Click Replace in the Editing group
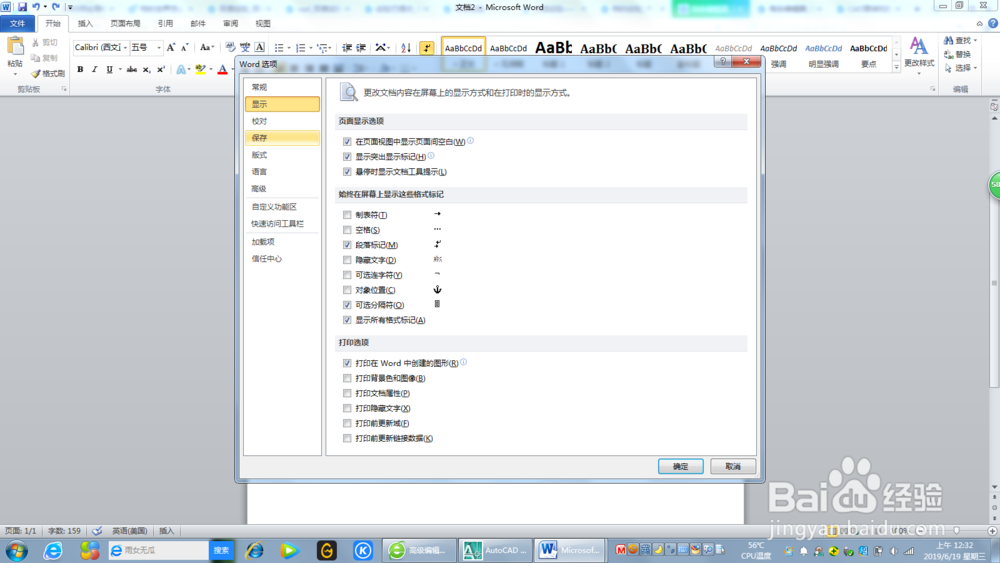Screen dimensions: 1000x563 pyautogui.click(x=957, y=55)
